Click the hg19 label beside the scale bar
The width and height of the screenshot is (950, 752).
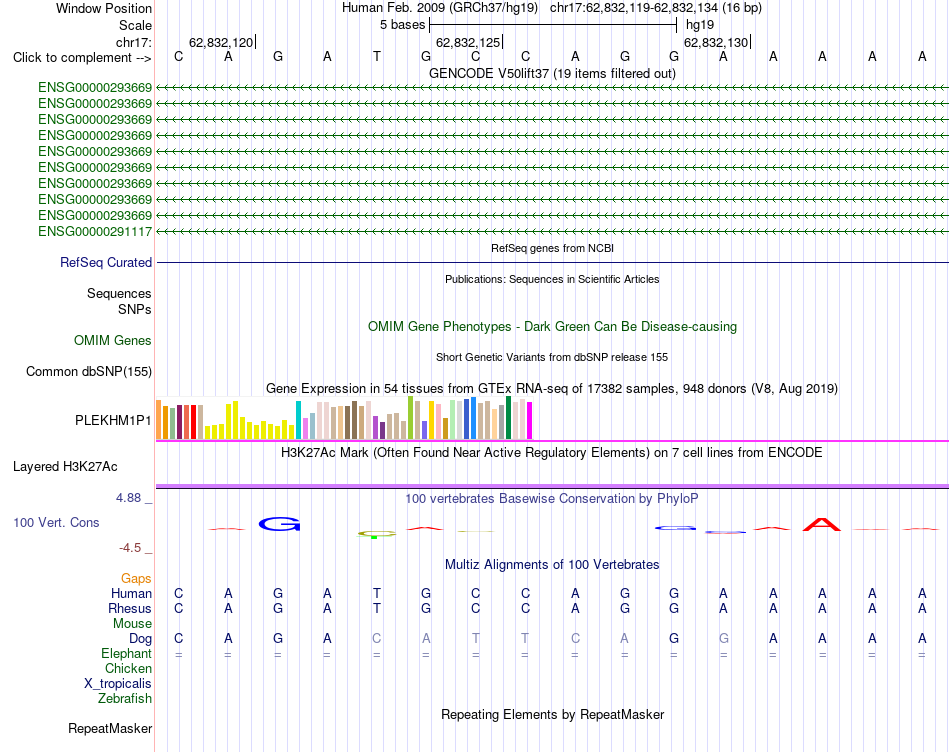coord(700,25)
